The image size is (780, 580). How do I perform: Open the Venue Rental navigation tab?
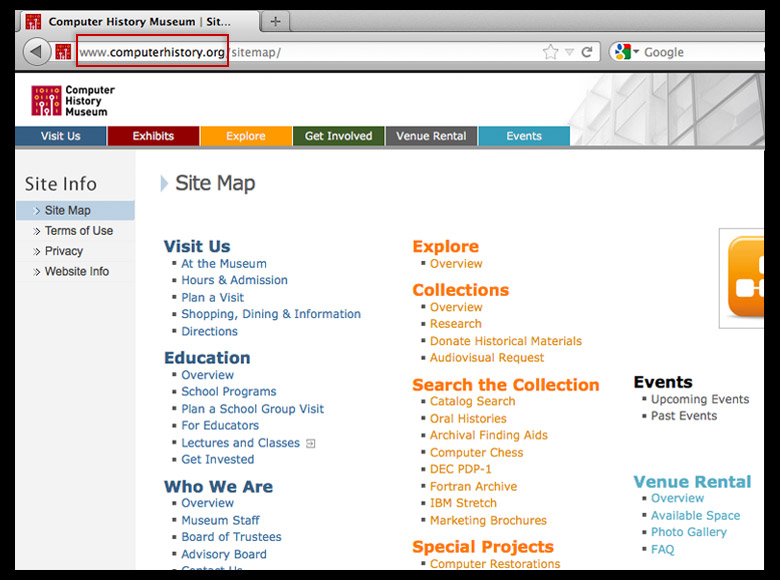click(431, 136)
